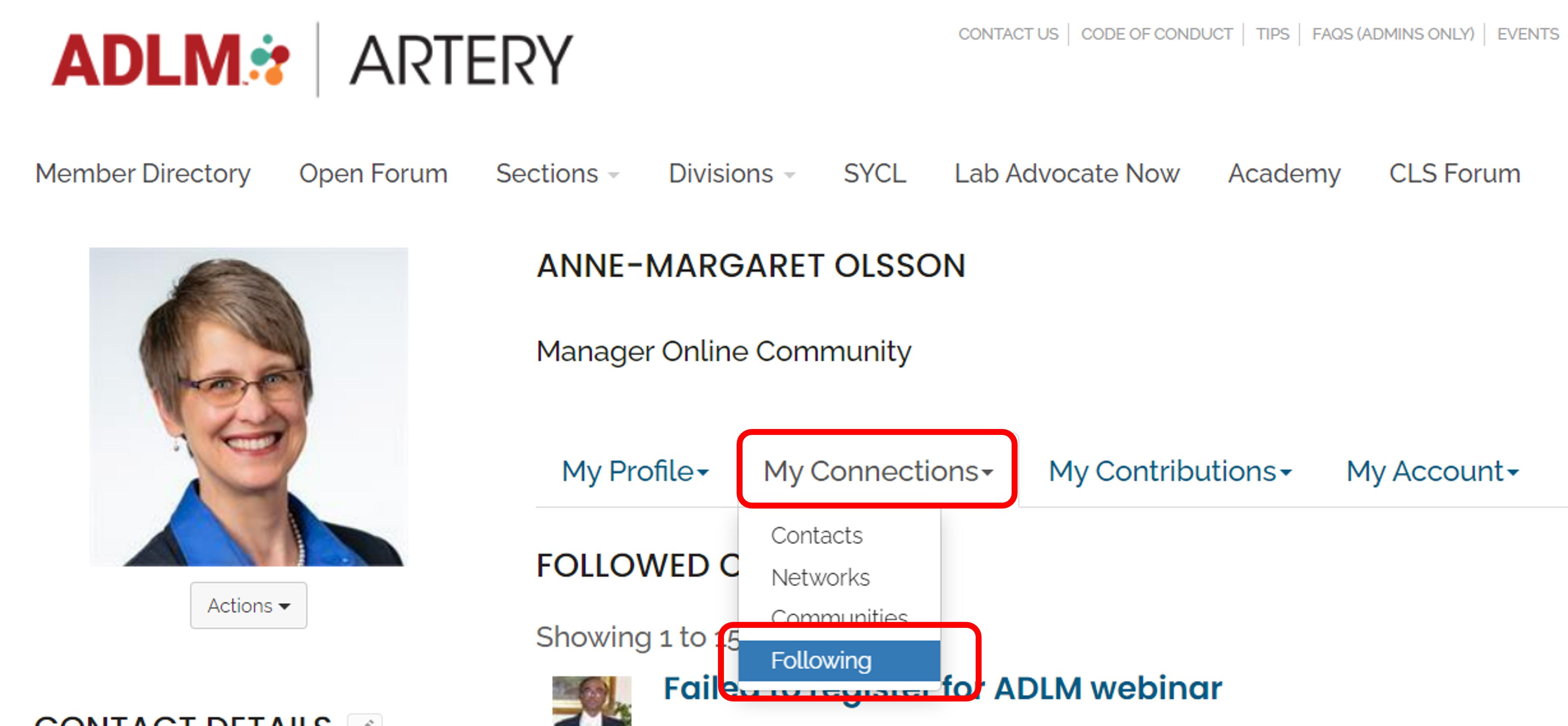Open the Actions dropdown
Viewport: 1568px width, 726px height.
click(x=248, y=605)
